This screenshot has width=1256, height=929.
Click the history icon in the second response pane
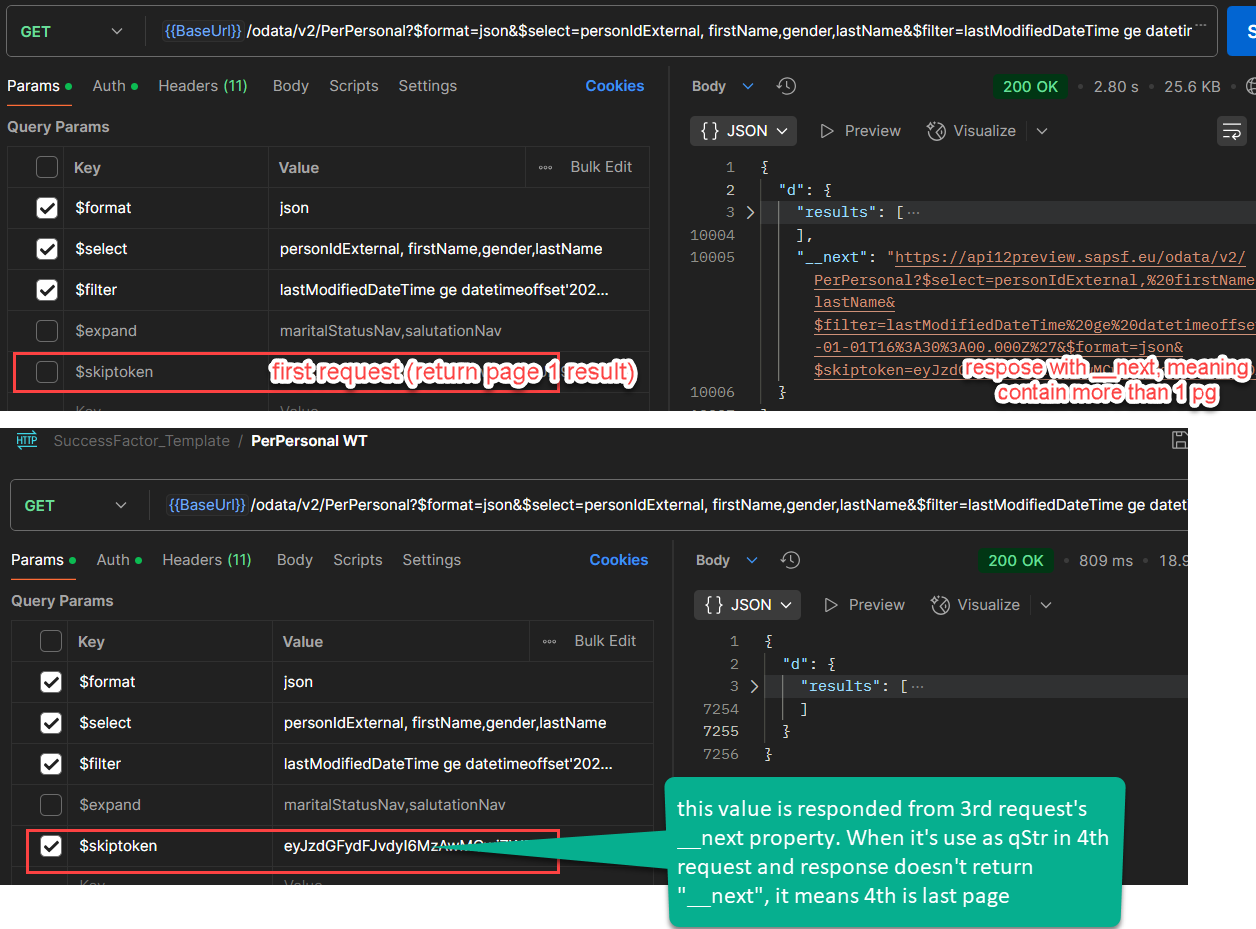pos(790,560)
